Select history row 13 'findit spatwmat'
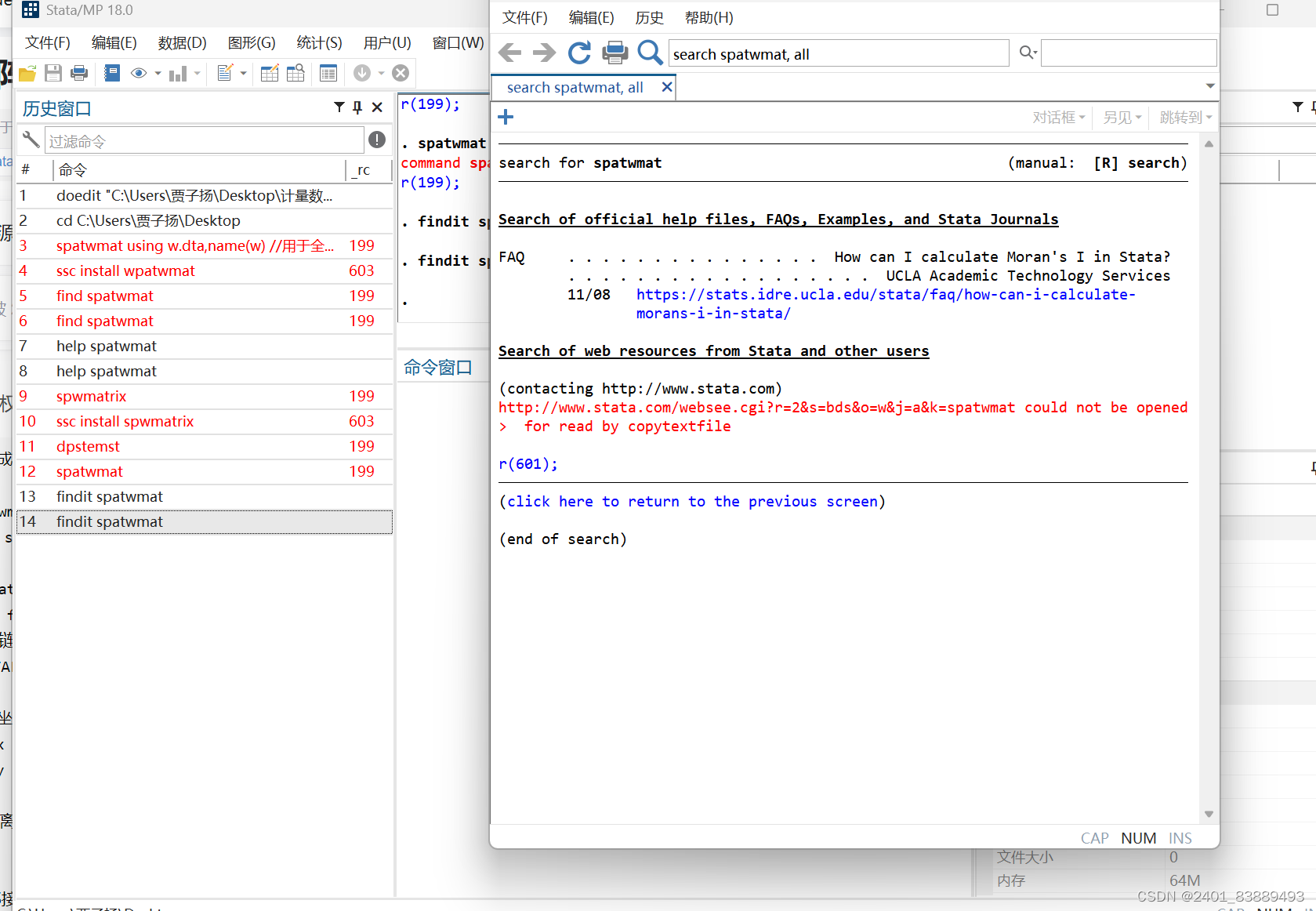 point(205,496)
